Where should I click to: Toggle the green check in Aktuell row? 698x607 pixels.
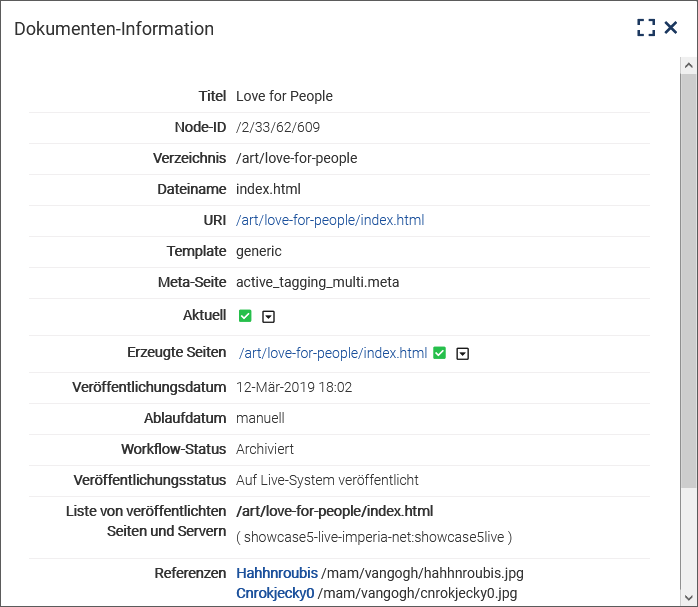(245, 316)
